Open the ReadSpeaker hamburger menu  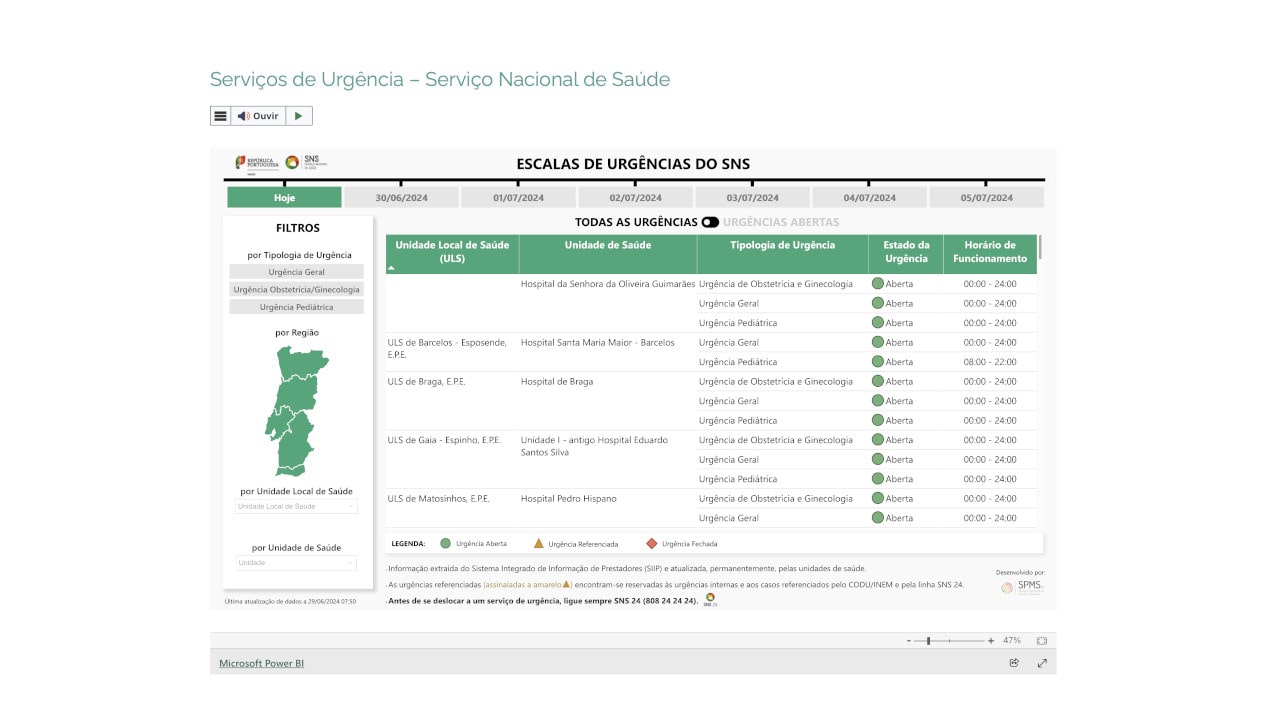(220, 116)
